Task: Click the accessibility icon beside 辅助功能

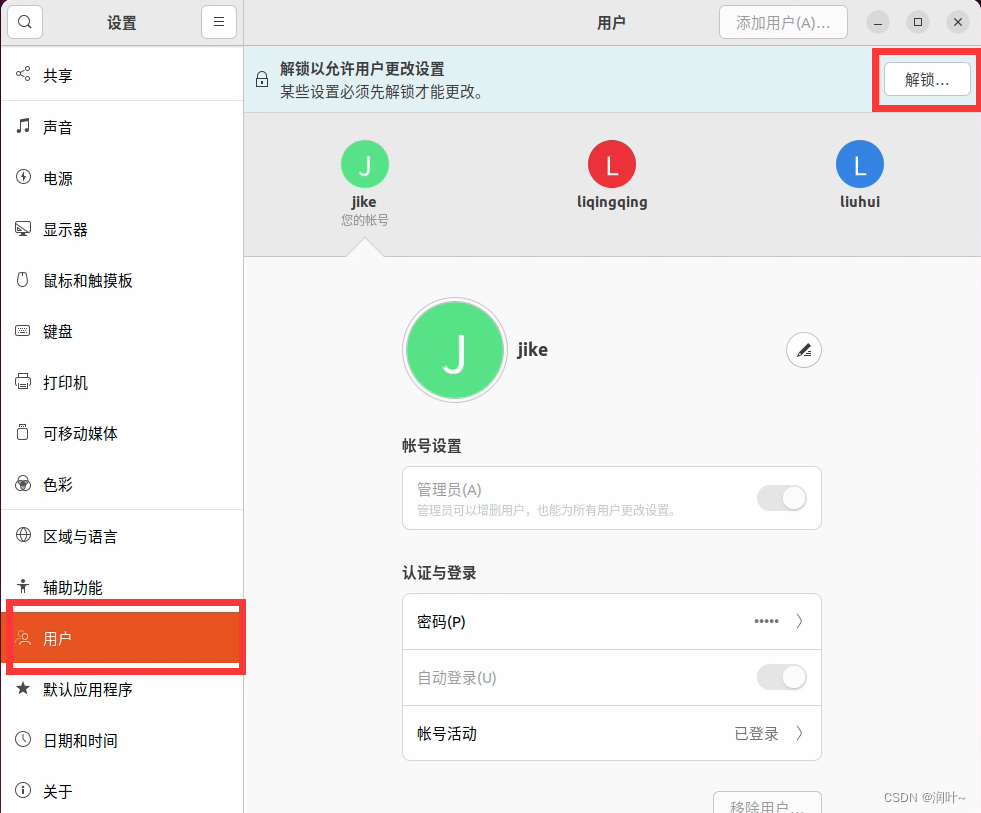Action: pyautogui.click(x=23, y=586)
